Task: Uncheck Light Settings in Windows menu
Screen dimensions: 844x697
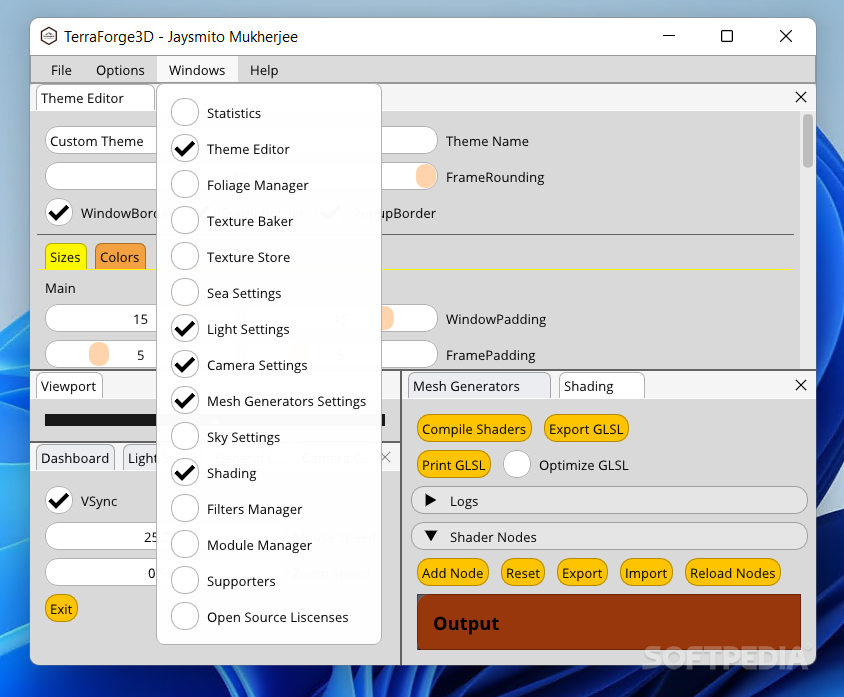Action: (x=185, y=329)
